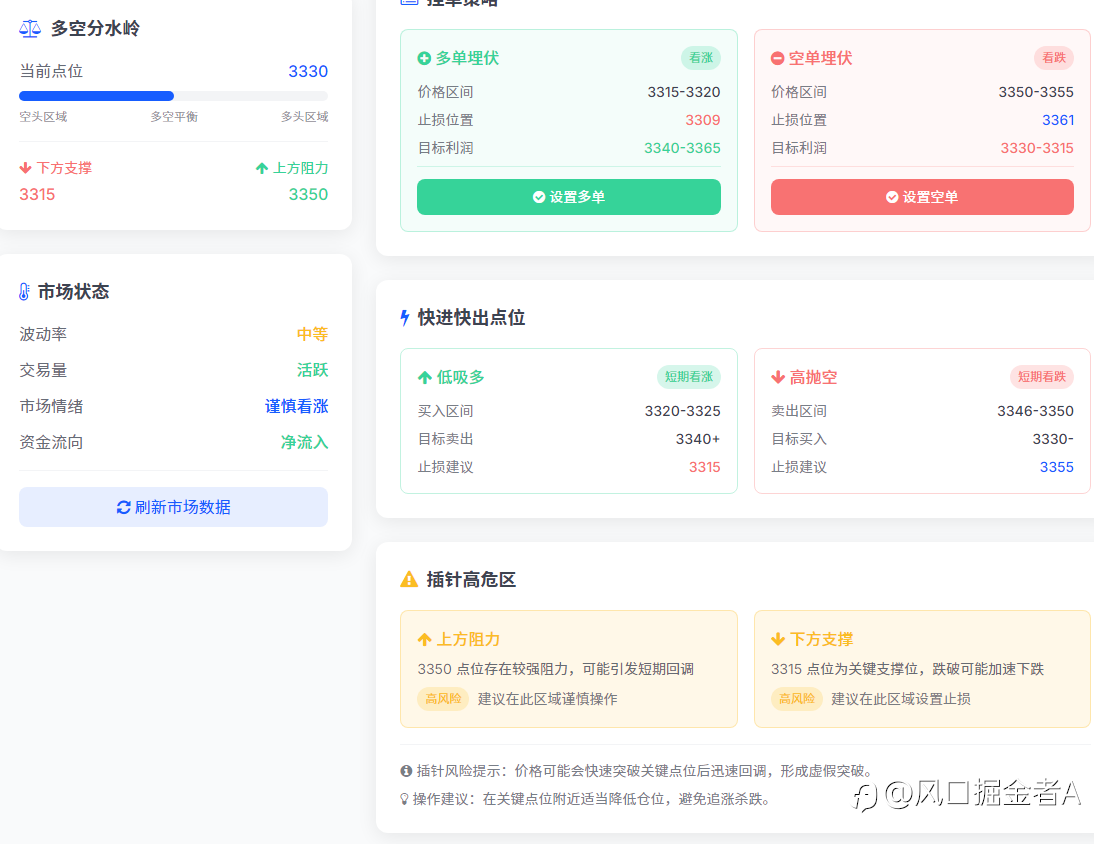
Task: Click the orange up arrow in 上方阻力 risk card
Action: click(x=424, y=640)
